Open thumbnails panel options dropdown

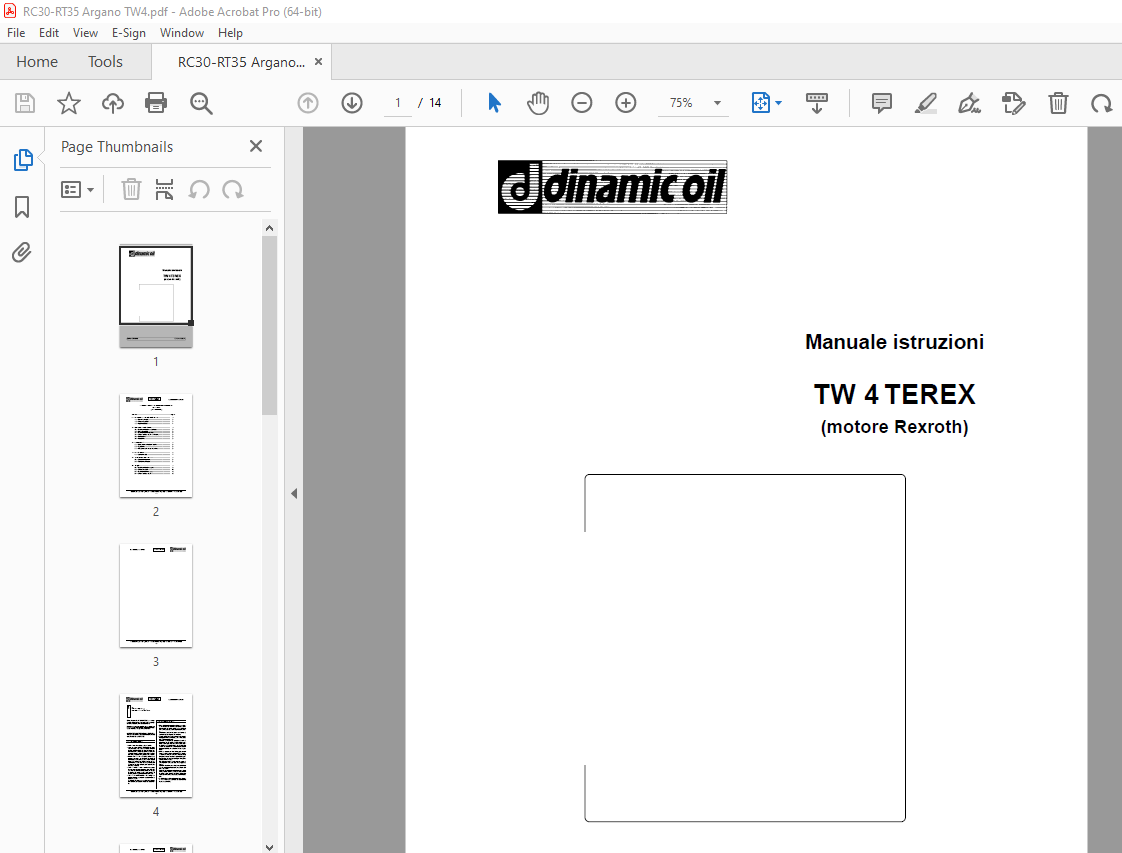[77, 190]
